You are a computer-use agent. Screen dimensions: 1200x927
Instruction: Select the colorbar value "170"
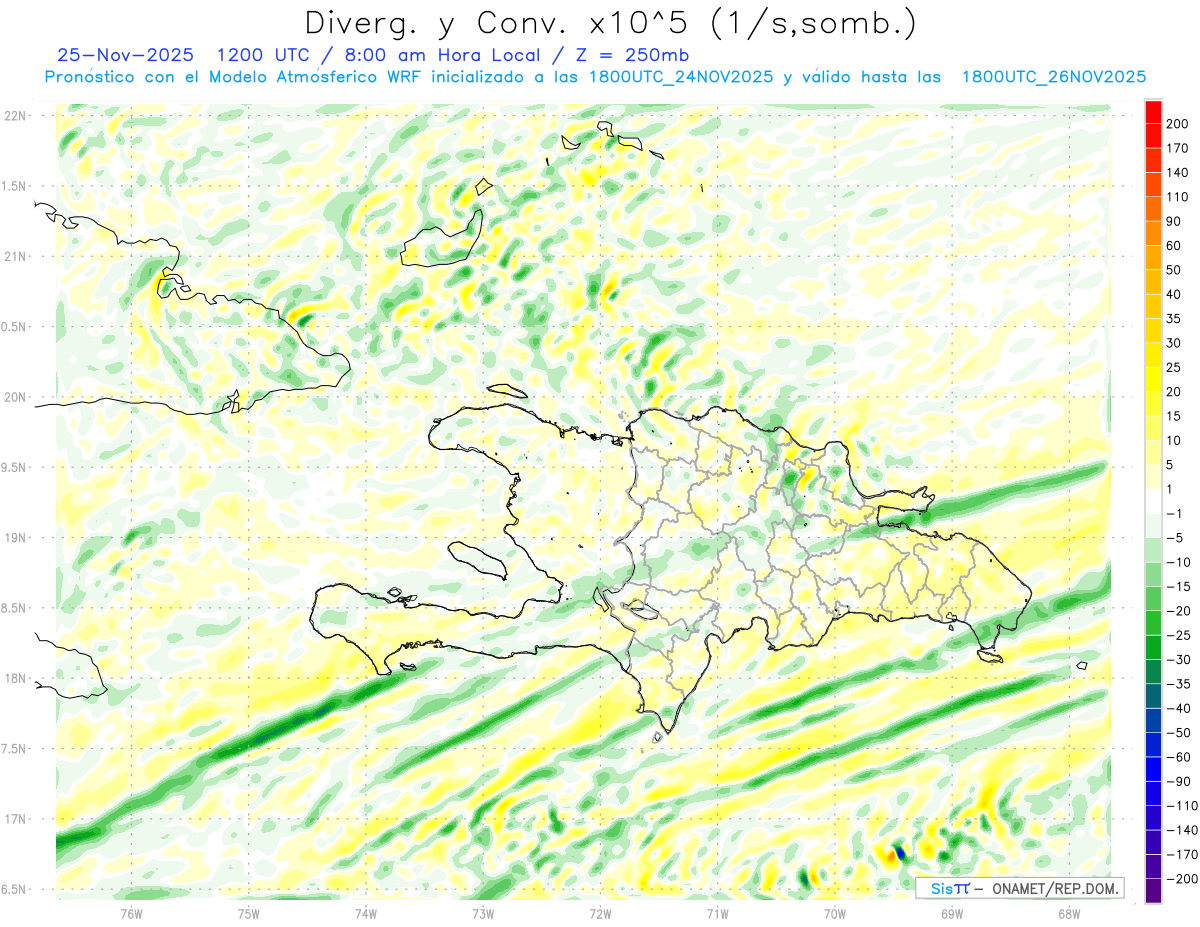(x=1179, y=148)
